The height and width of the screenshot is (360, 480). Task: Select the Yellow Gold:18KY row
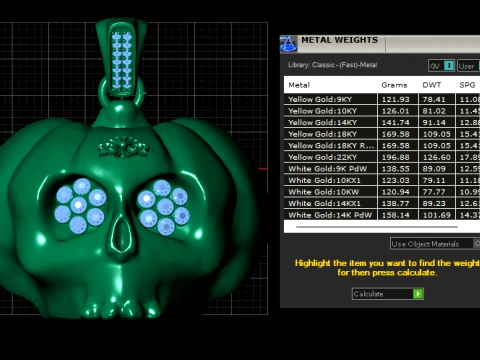pyautogui.click(x=382, y=134)
